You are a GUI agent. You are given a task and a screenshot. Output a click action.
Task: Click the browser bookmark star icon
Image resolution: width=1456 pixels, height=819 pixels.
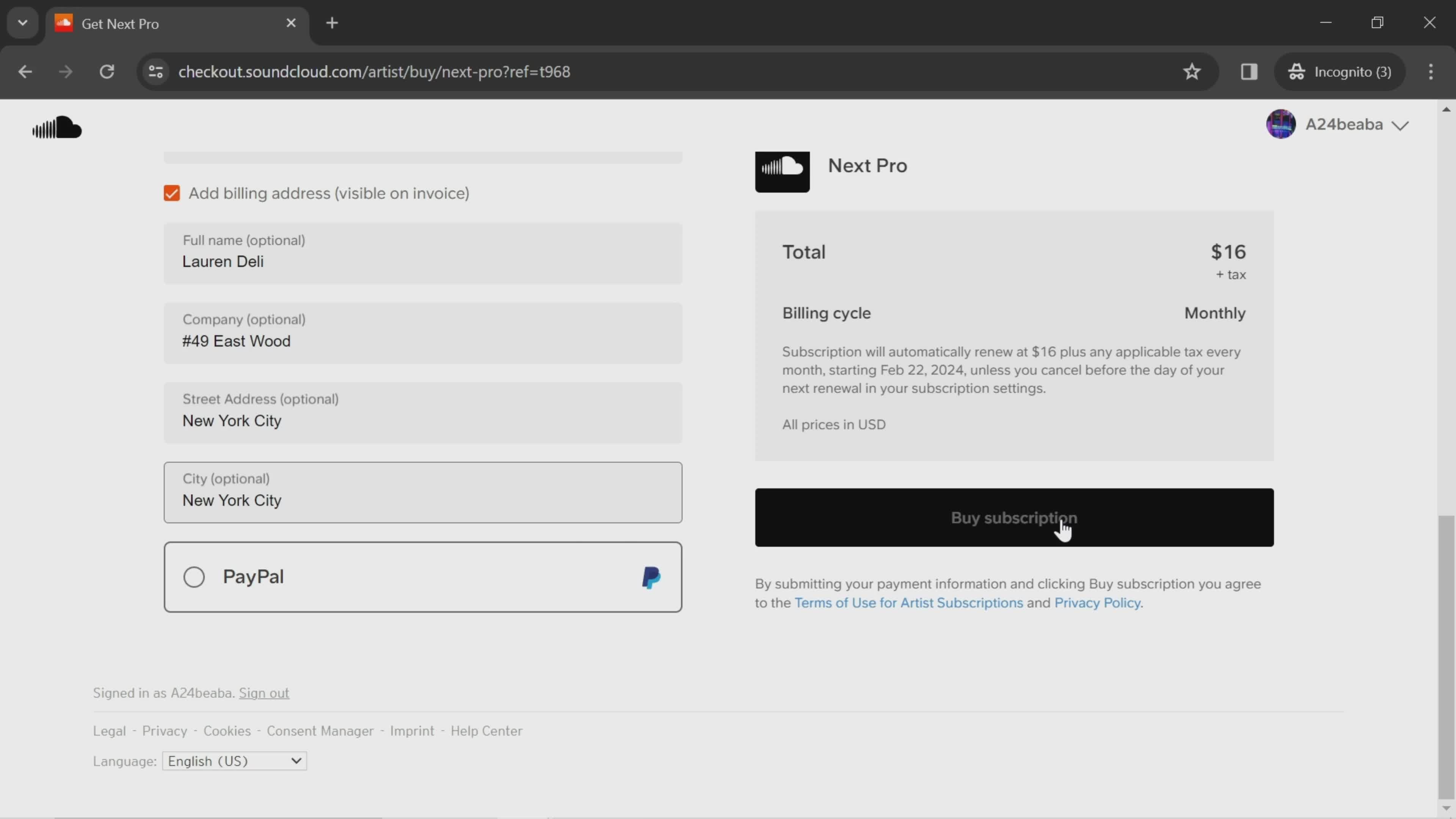tap(1192, 71)
